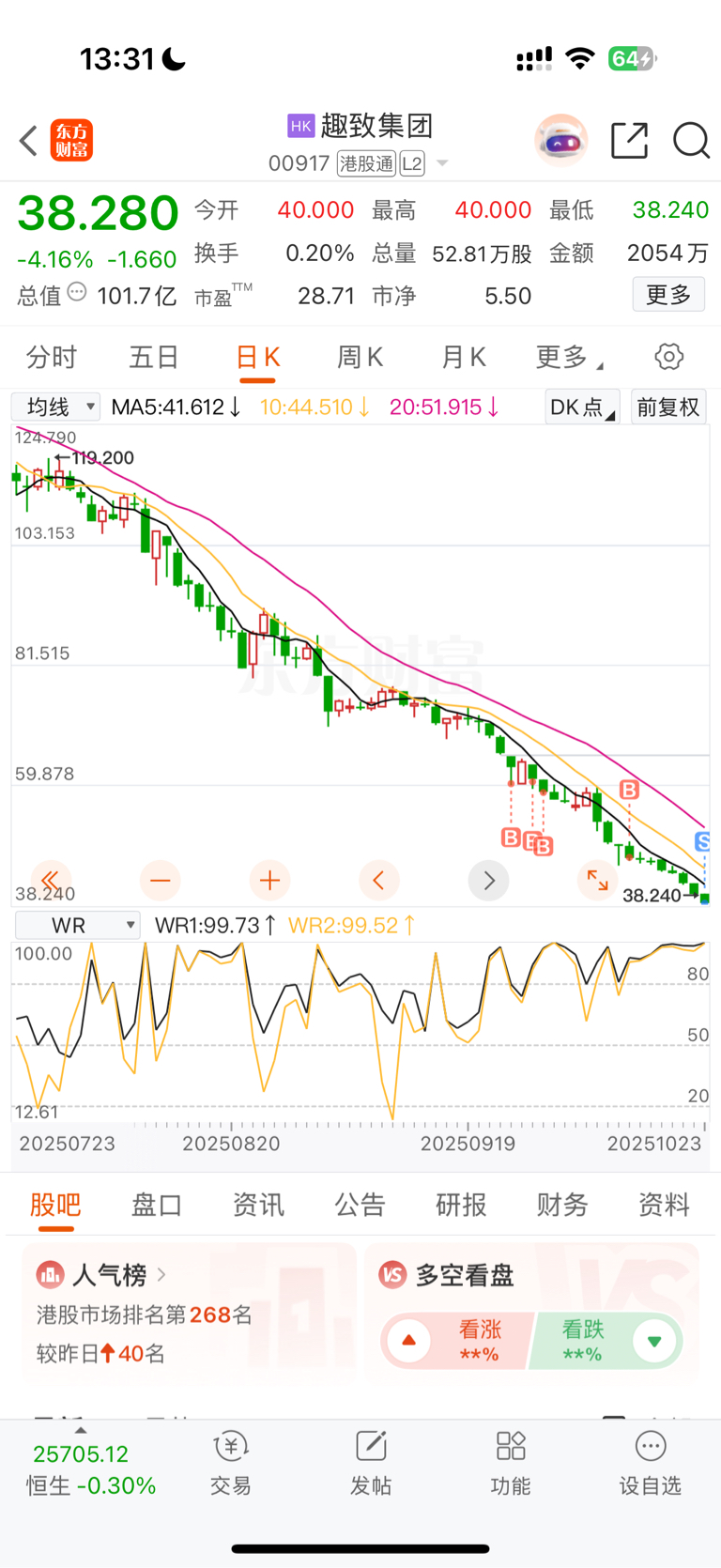
Task: Tap the back arrow icon
Action: (28, 141)
